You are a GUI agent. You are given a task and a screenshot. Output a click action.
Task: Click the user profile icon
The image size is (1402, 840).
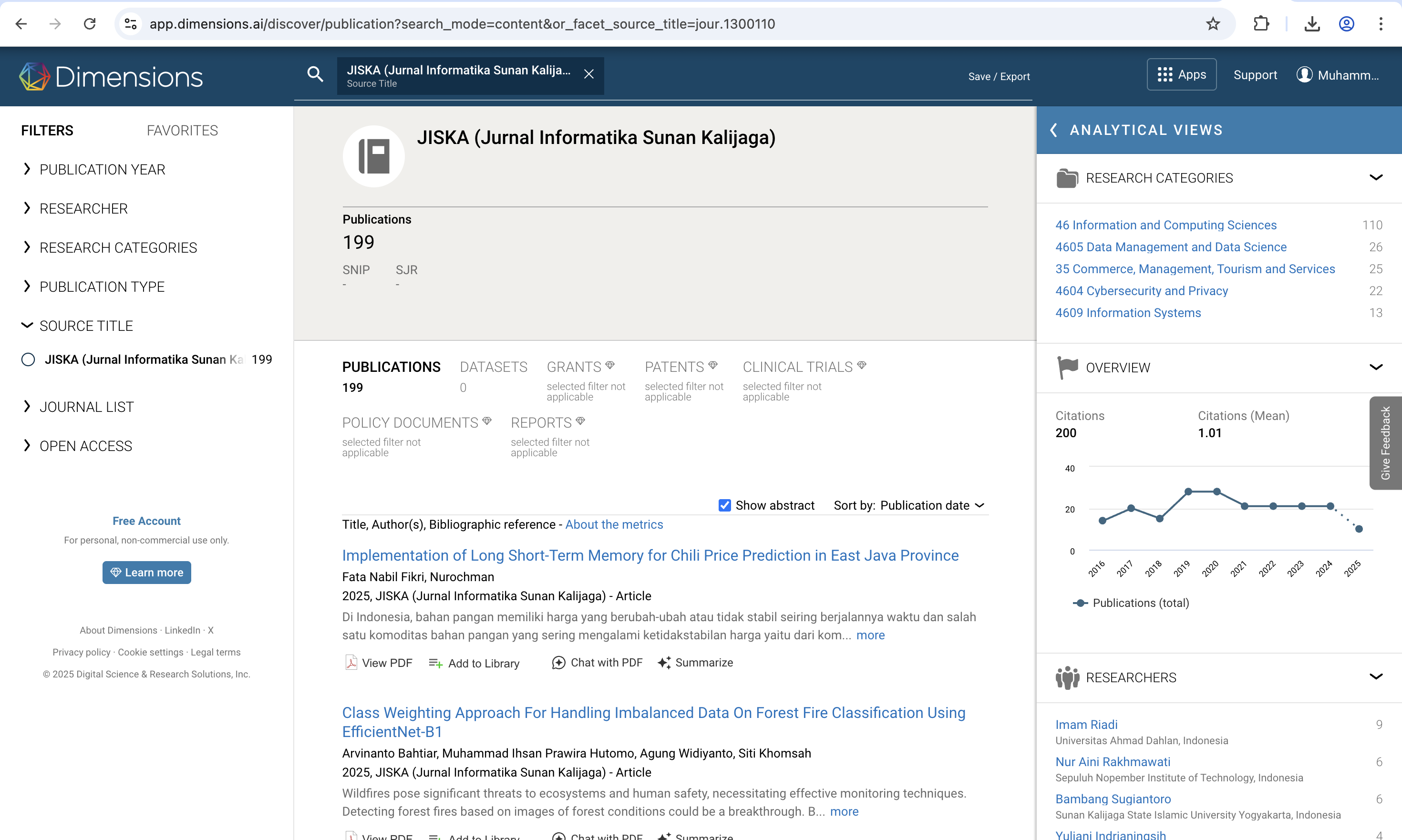(1304, 75)
